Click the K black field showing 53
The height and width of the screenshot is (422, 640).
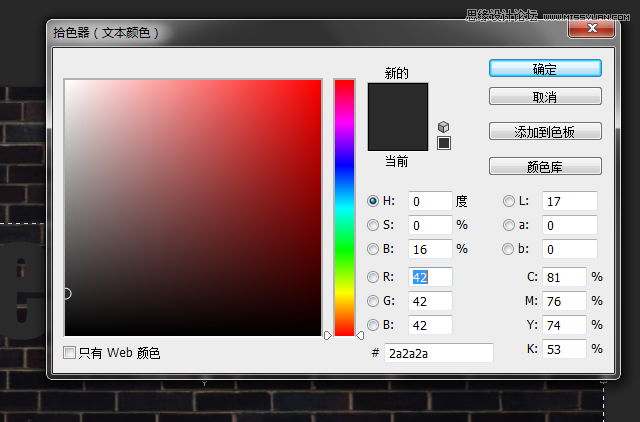point(564,349)
